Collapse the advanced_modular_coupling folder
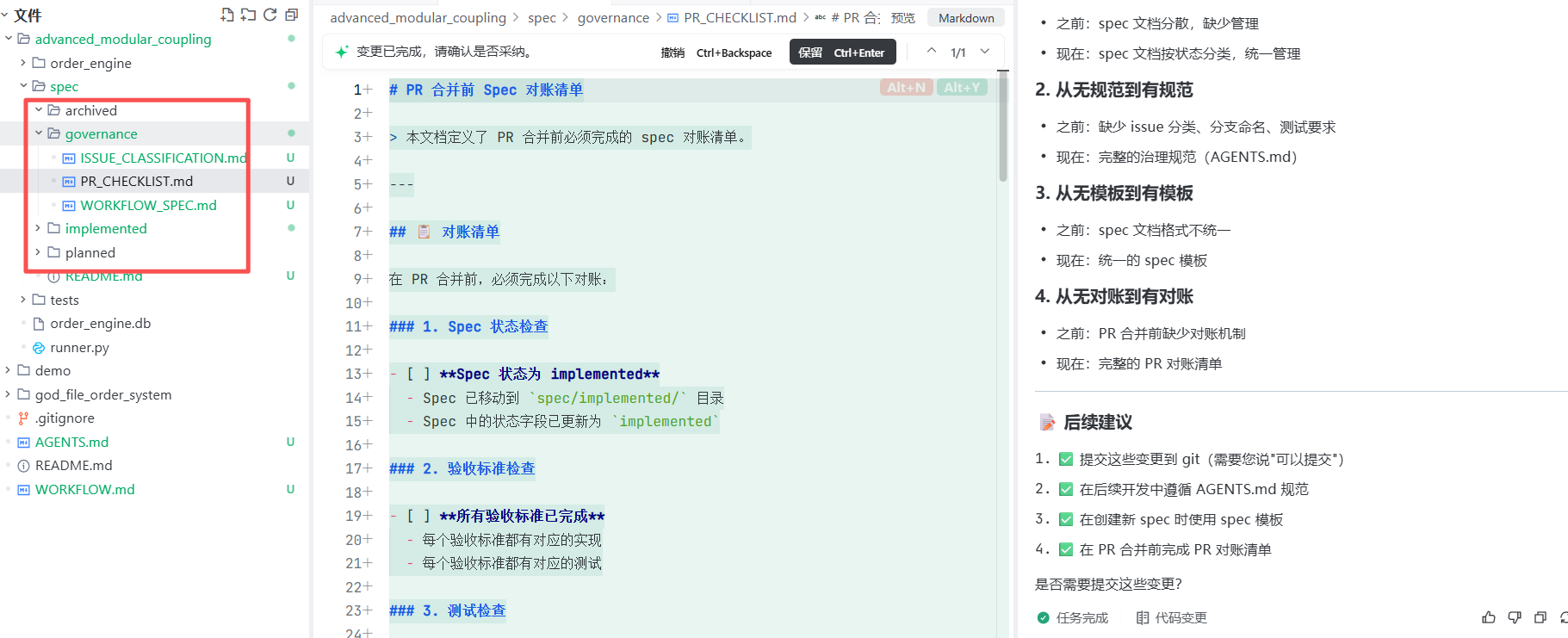Screen dimensions: 1568x638 point(9,39)
